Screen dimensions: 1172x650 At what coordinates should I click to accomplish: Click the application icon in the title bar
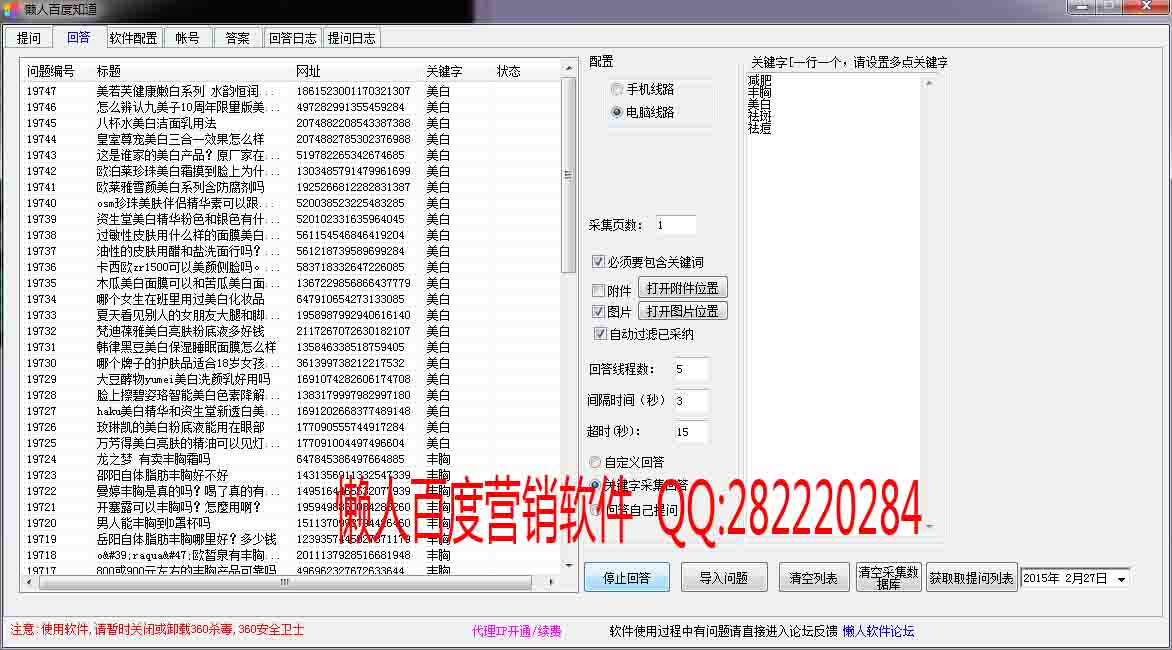pos(10,8)
